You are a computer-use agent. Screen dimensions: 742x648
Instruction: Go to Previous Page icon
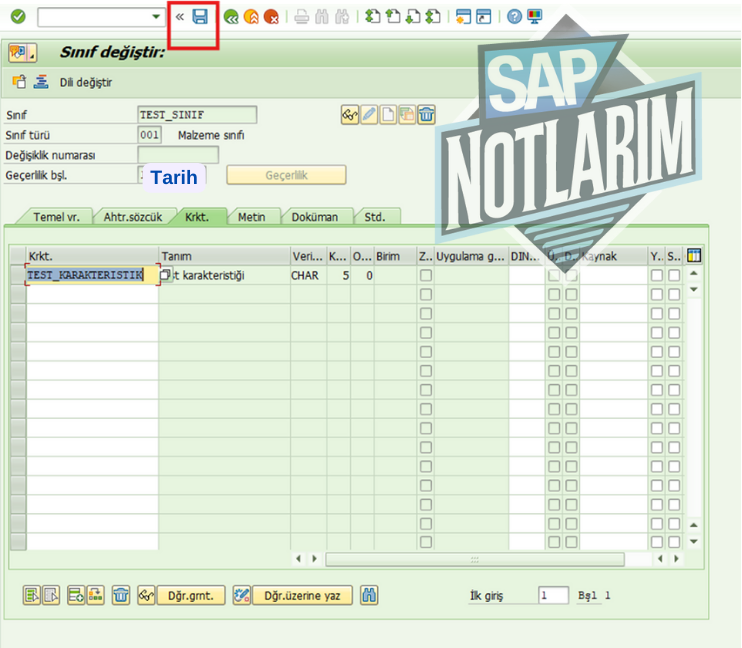point(393,17)
